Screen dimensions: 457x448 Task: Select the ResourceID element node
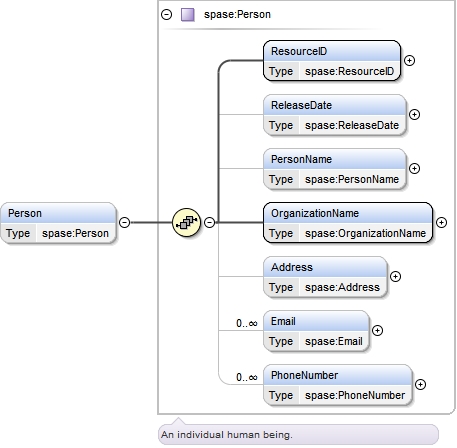(332, 61)
